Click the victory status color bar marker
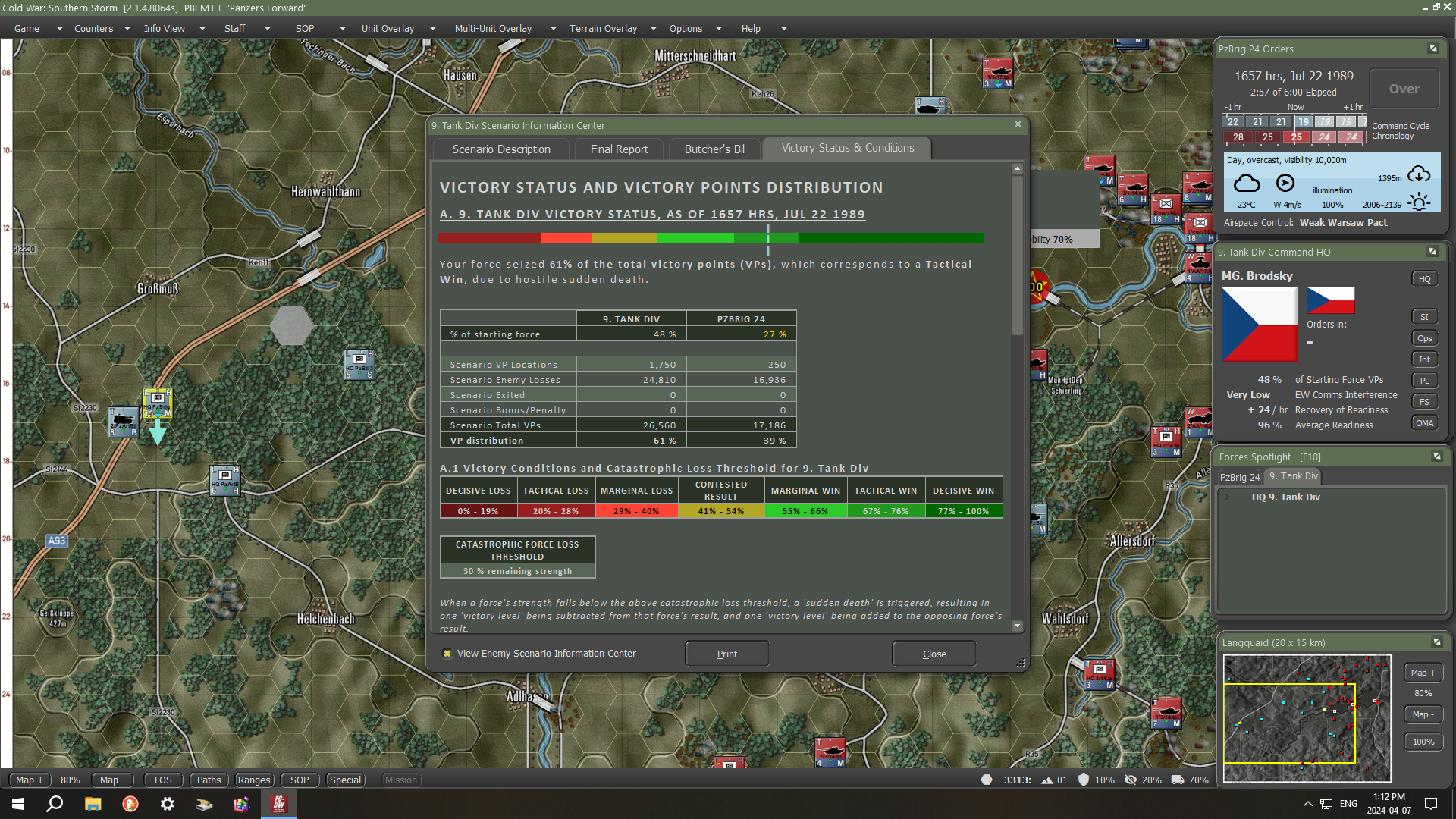This screenshot has width=1456, height=819. click(x=768, y=239)
